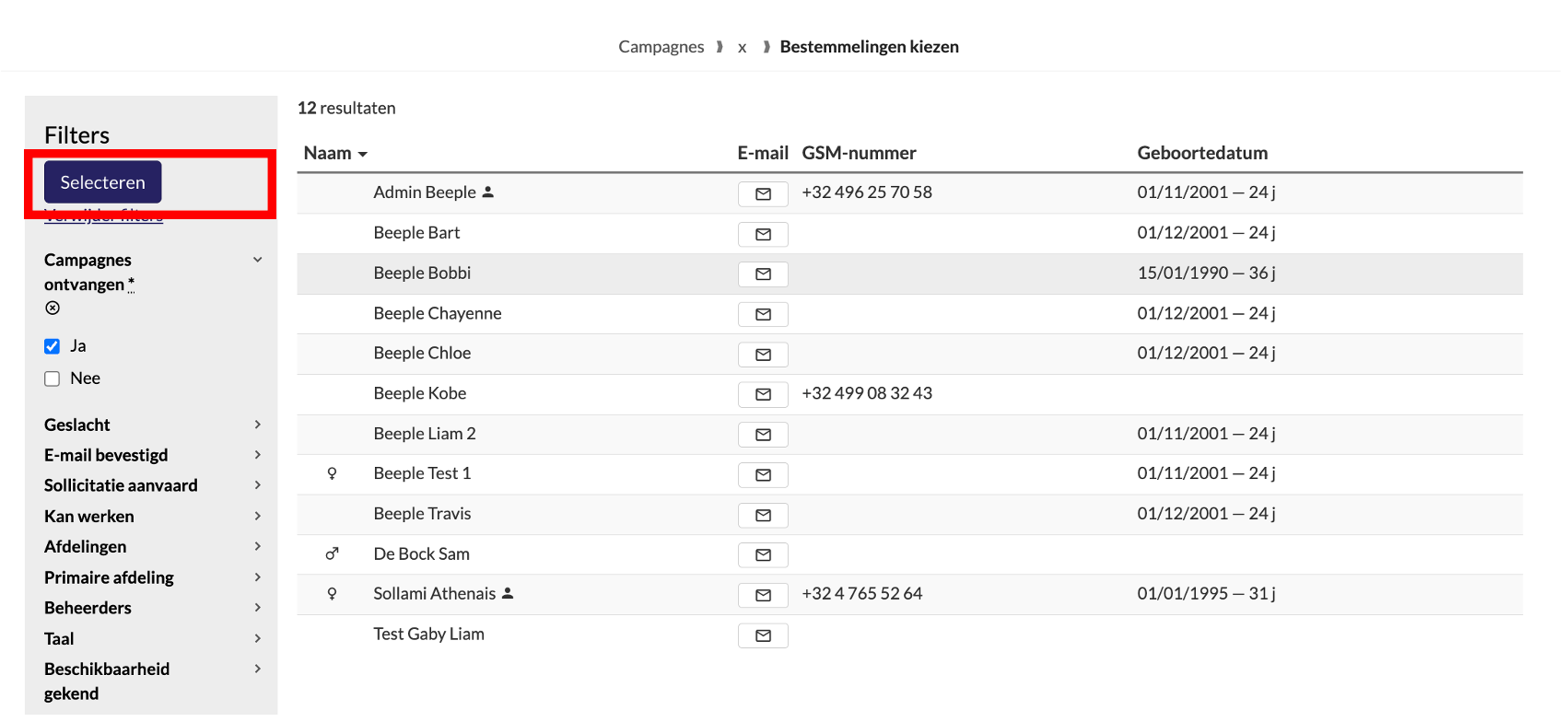The image size is (1568, 722).
Task: Click male gender icon for De Bock Sam
Action: (332, 553)
